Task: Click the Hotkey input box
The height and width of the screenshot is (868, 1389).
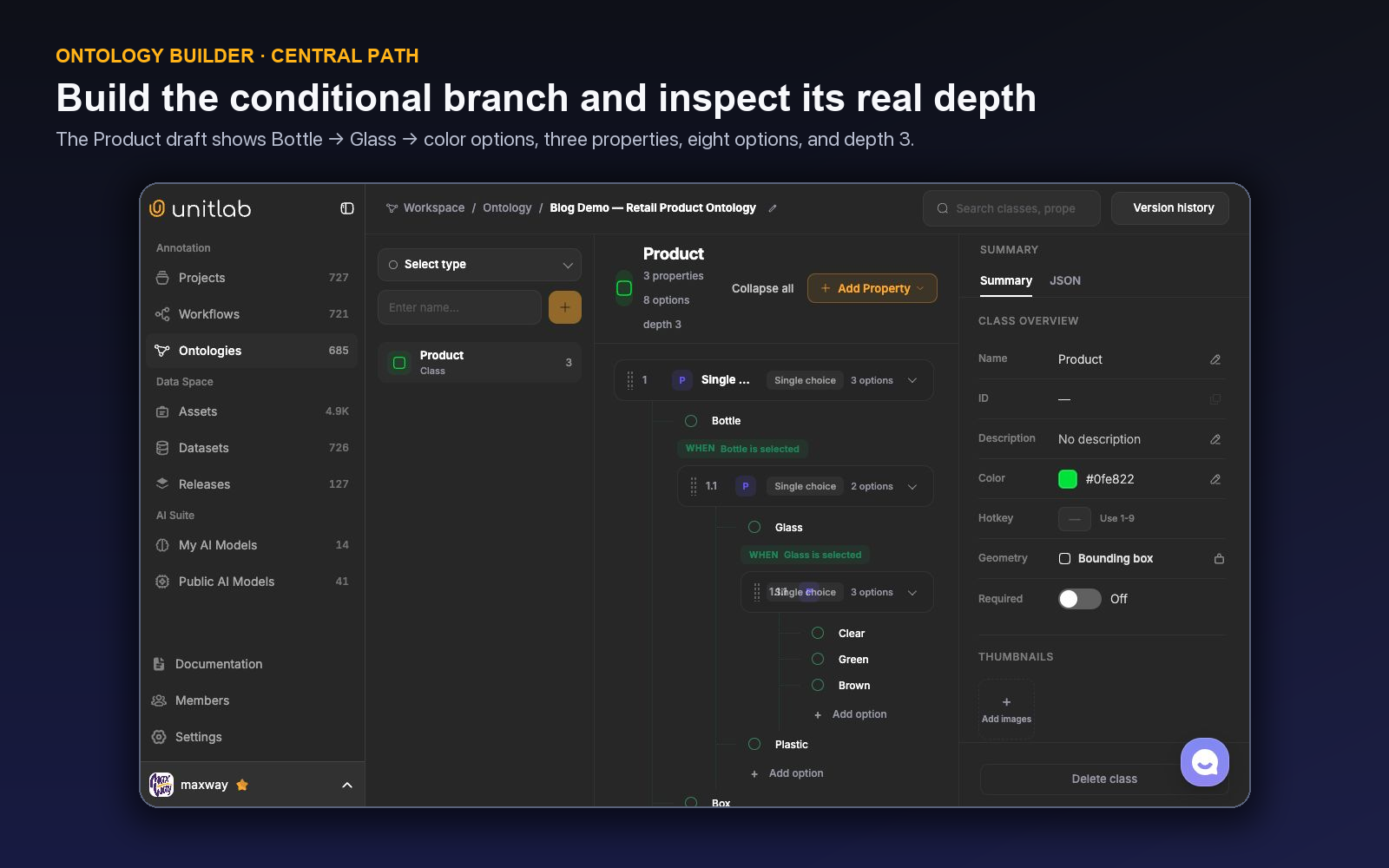Action: pos(1074,519)
